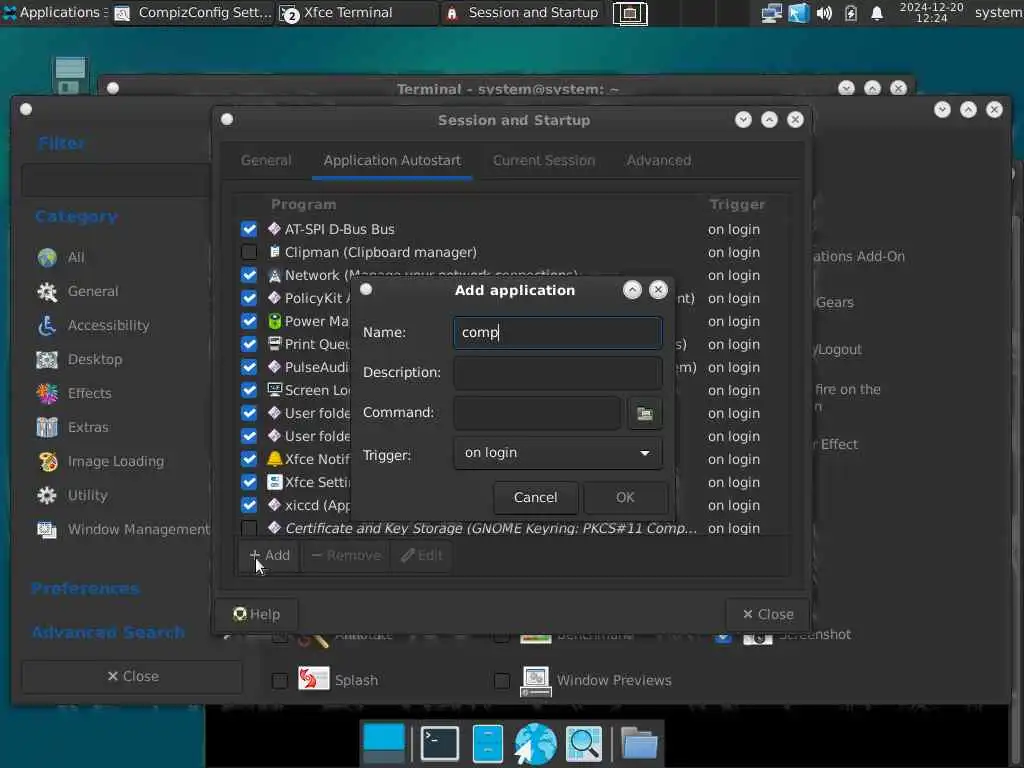Click the command browse folder icon
Viewport: 1024px width, 768px height.
pos(645,413)
